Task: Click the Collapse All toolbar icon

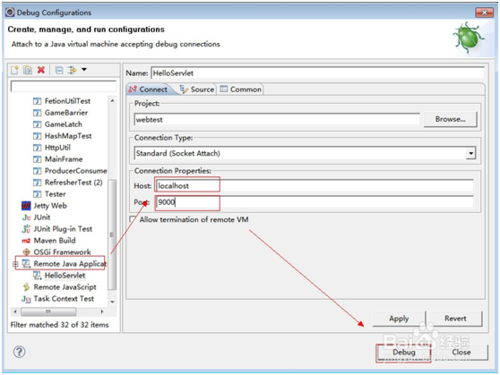Action: coord(59,70)
